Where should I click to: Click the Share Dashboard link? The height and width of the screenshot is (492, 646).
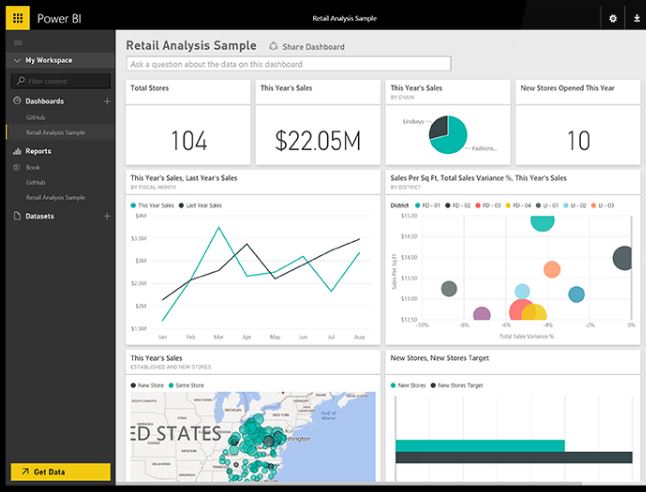point(313,47)
